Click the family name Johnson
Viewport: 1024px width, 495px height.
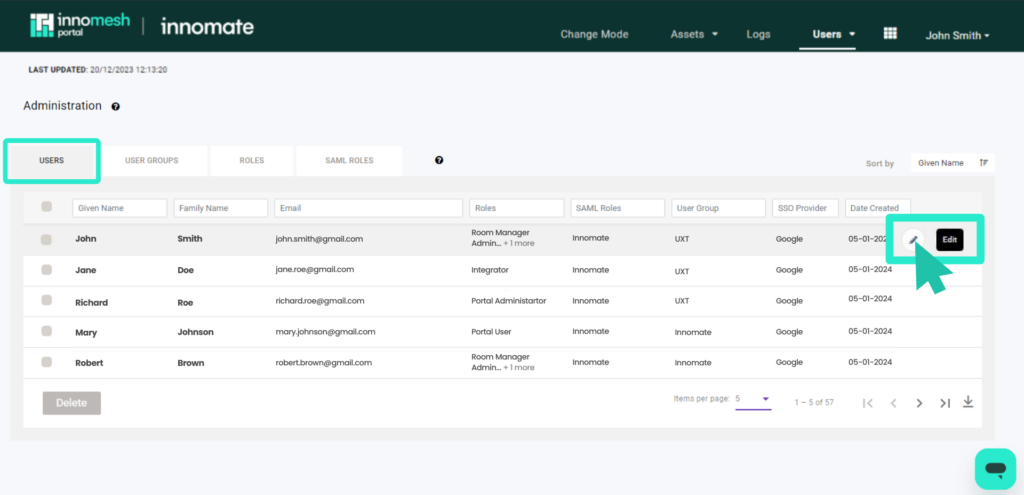[x=195, y=332]
